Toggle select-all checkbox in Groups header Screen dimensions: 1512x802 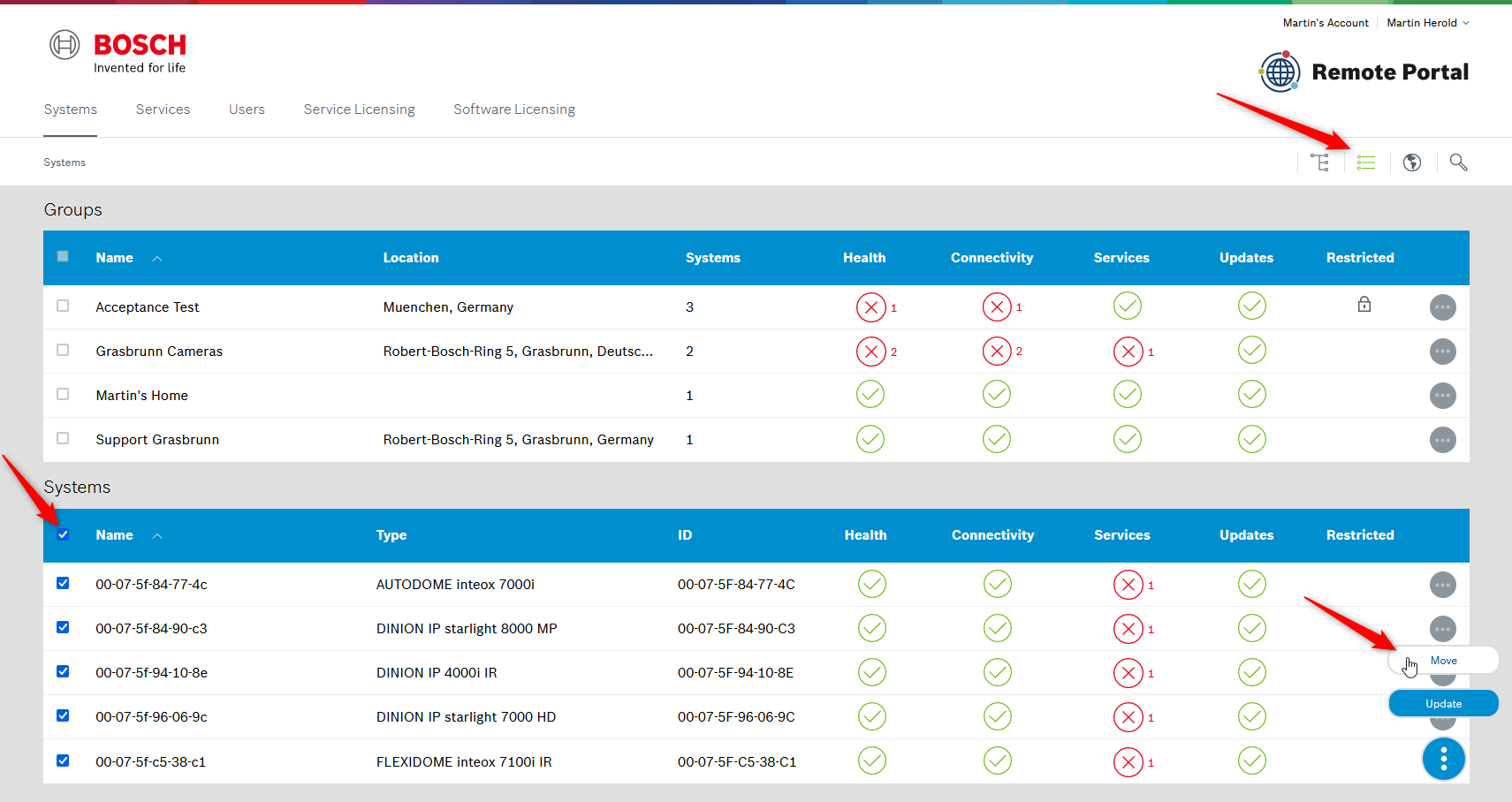(x=63, y=256)
